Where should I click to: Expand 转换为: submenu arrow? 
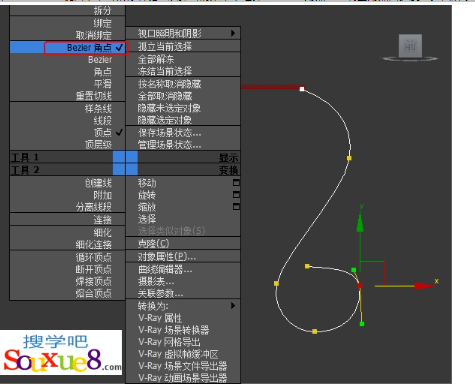(233, 305)
